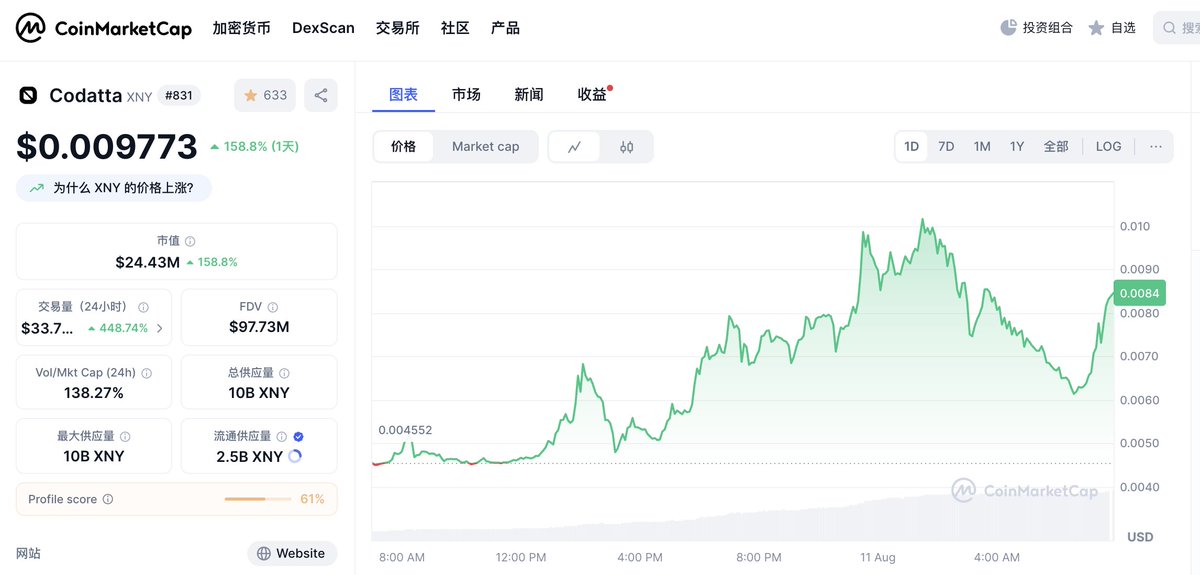Switch to line chart icon
Viewport: 1200px width, 575px height.
[575, 147]
